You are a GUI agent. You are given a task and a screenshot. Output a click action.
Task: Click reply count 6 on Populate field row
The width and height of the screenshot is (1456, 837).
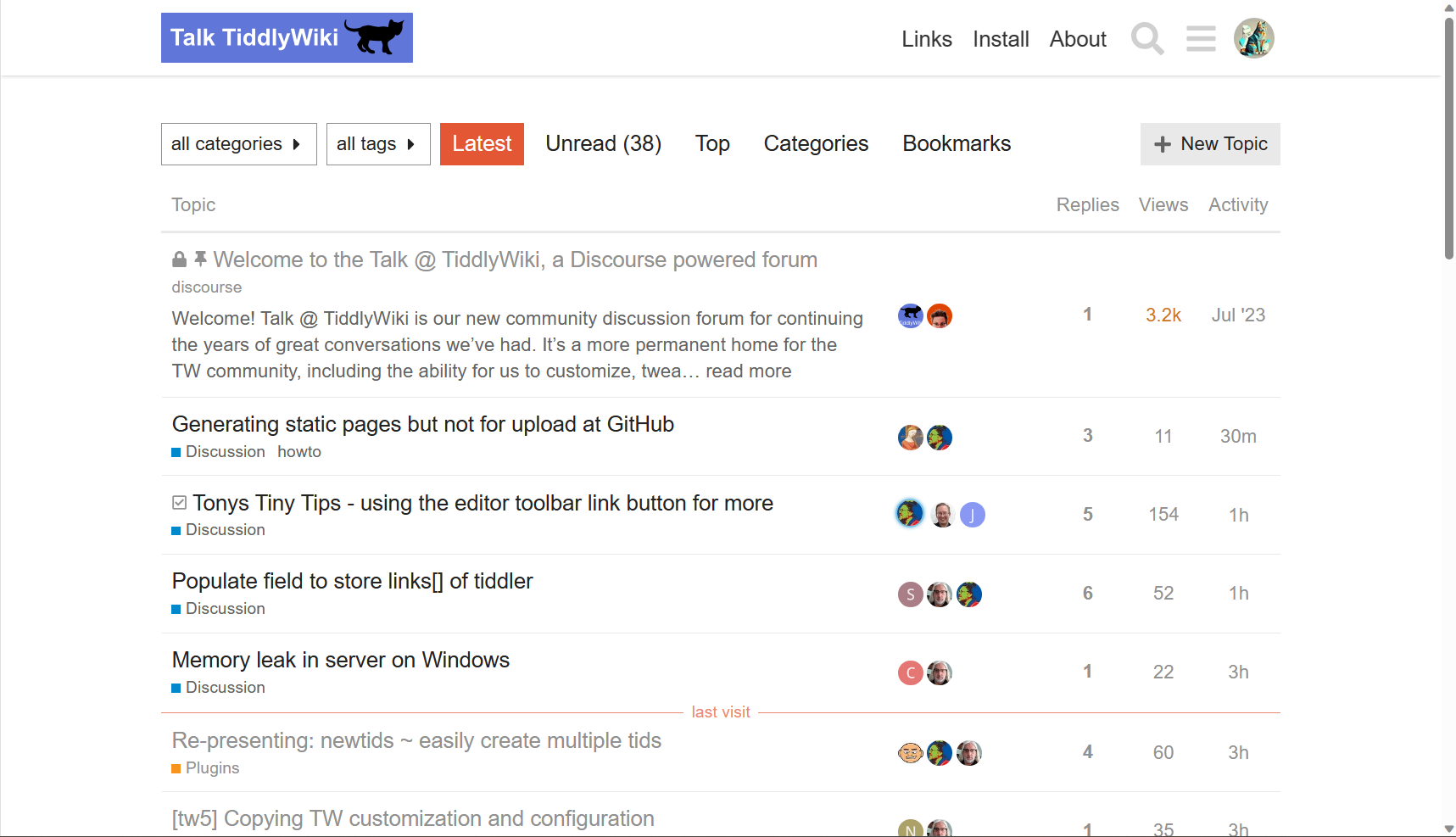[1087, 594]
